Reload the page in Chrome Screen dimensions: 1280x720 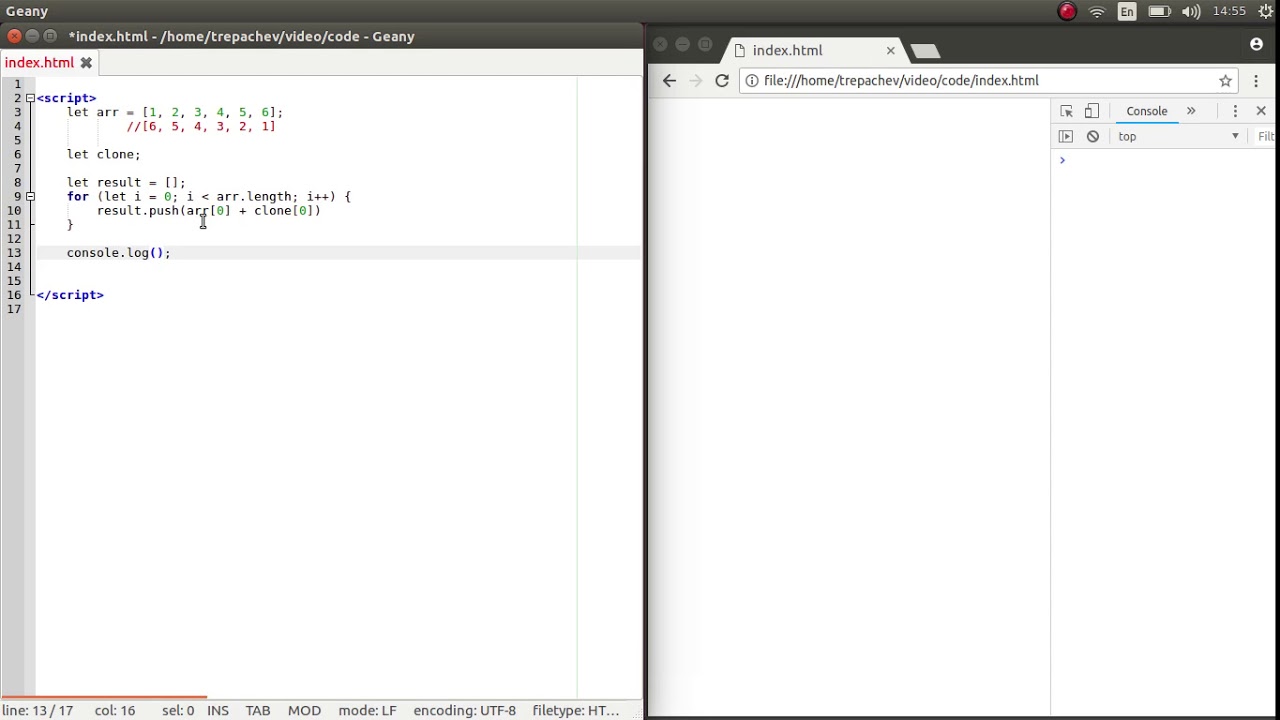[x=722, y=80]
